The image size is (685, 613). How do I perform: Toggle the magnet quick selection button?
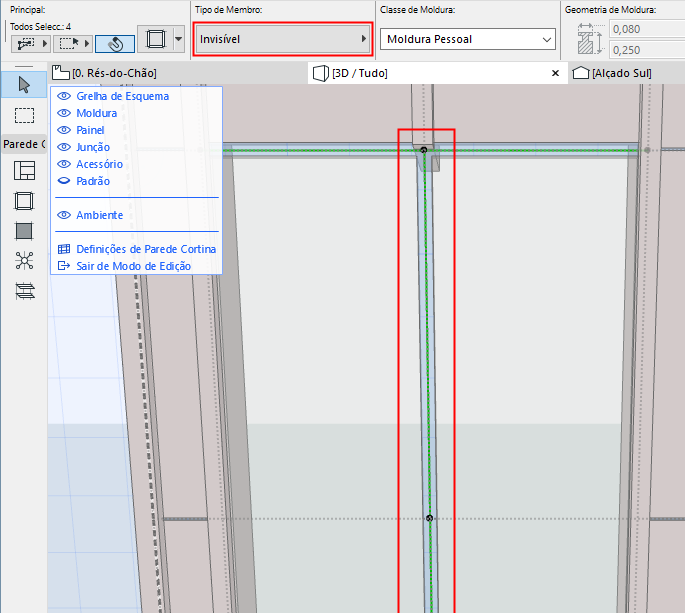115,43
